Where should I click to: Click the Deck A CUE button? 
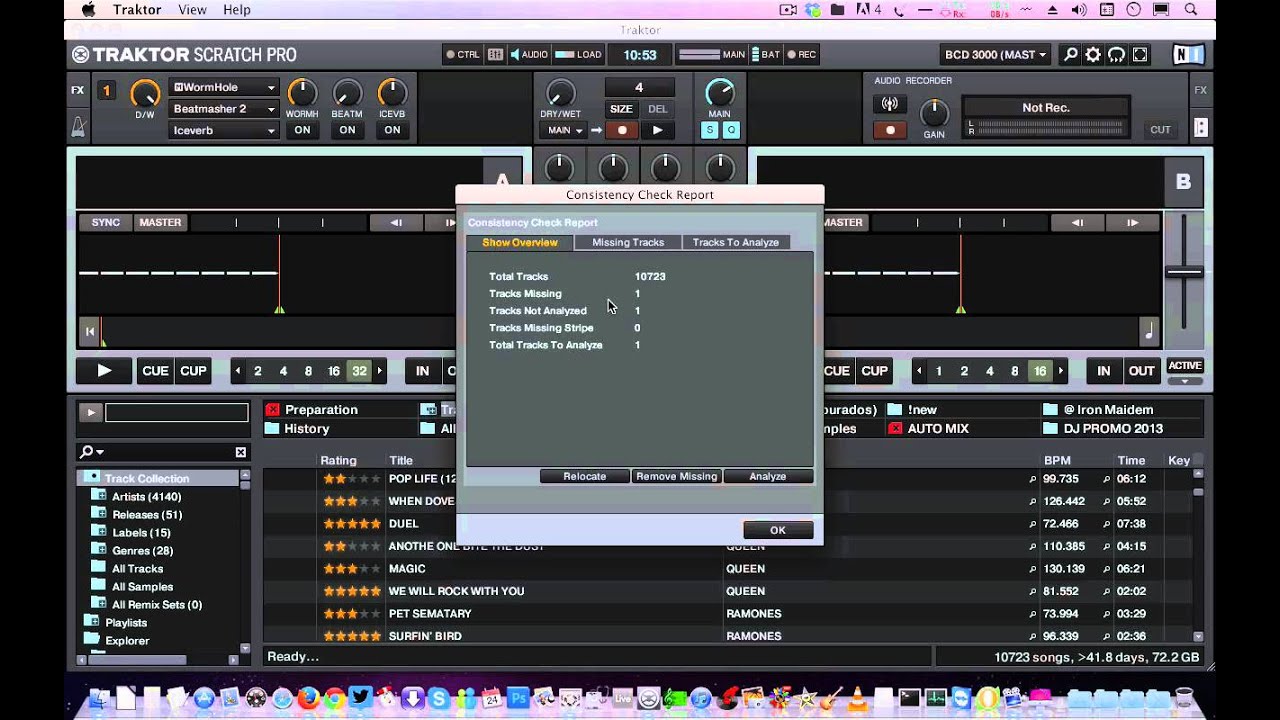pos(155,371)
